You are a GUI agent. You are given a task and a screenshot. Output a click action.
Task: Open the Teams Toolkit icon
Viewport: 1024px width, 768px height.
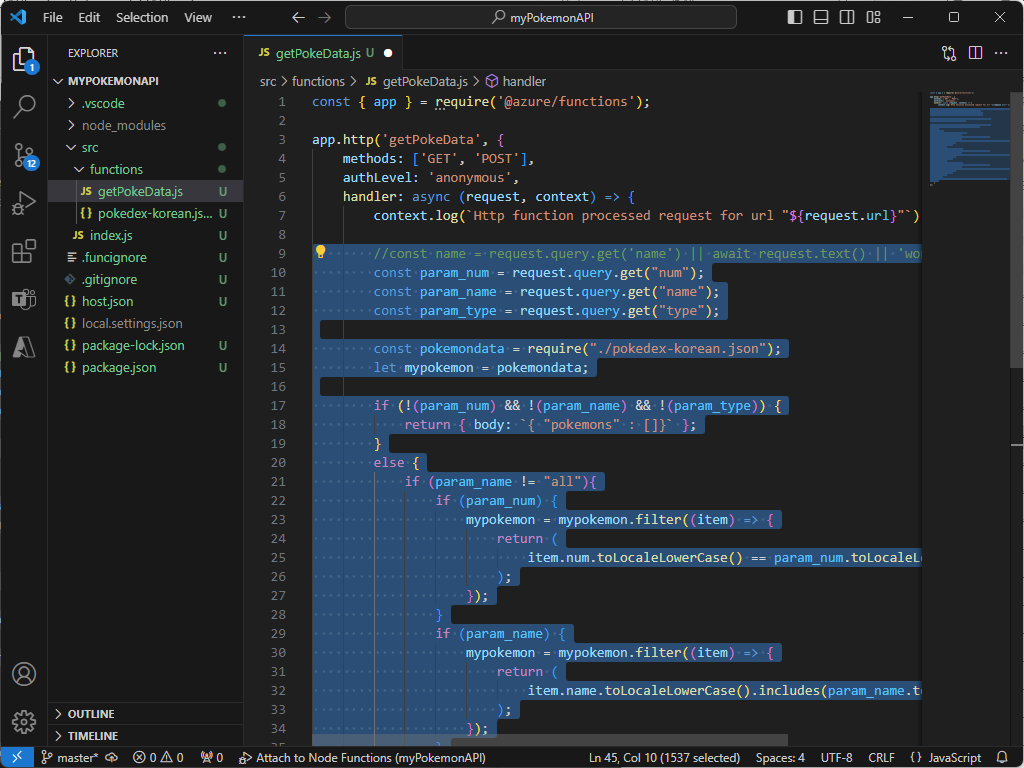pos(24,300)
